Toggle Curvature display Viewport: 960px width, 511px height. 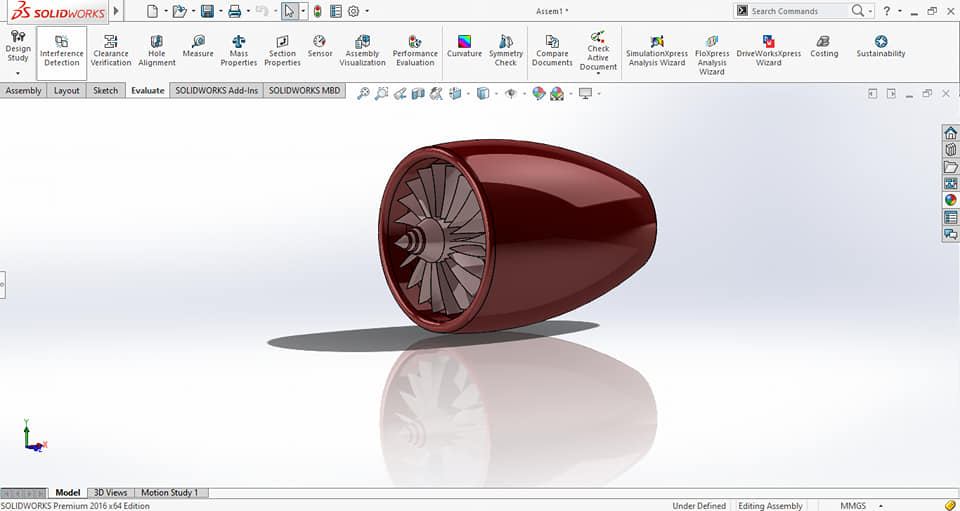point(464,46)
